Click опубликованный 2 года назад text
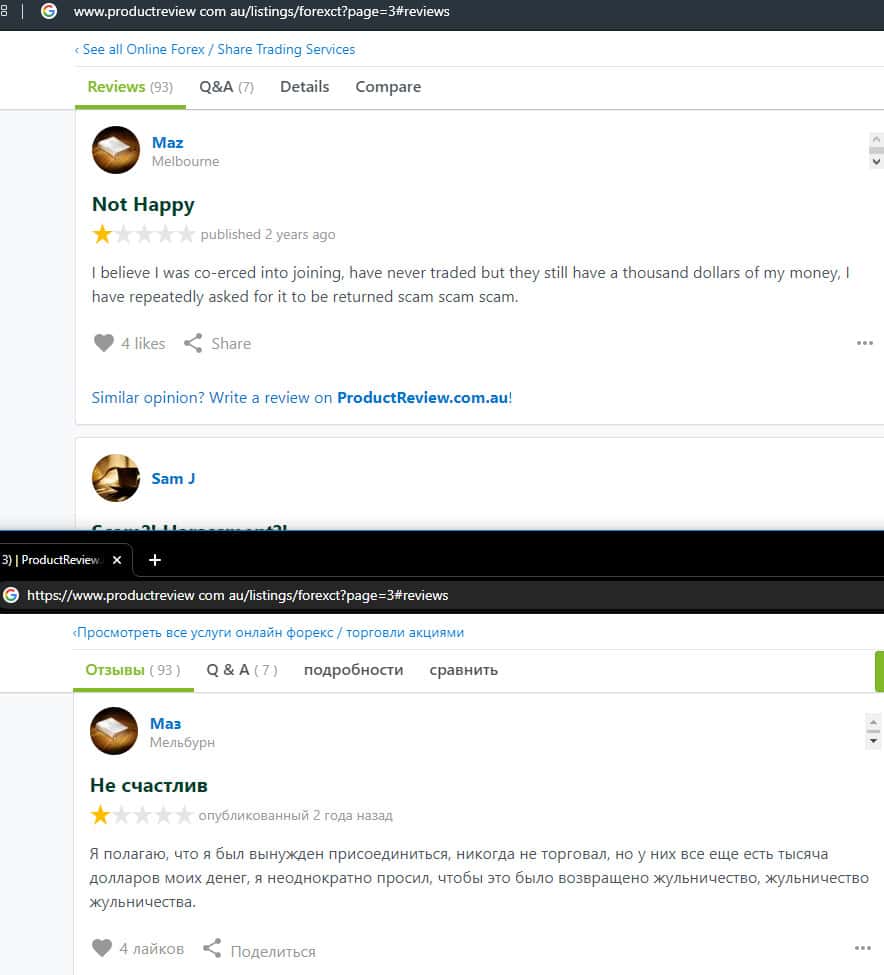Image resolution: width=884 pixels, height=975 pixels. 295,815
